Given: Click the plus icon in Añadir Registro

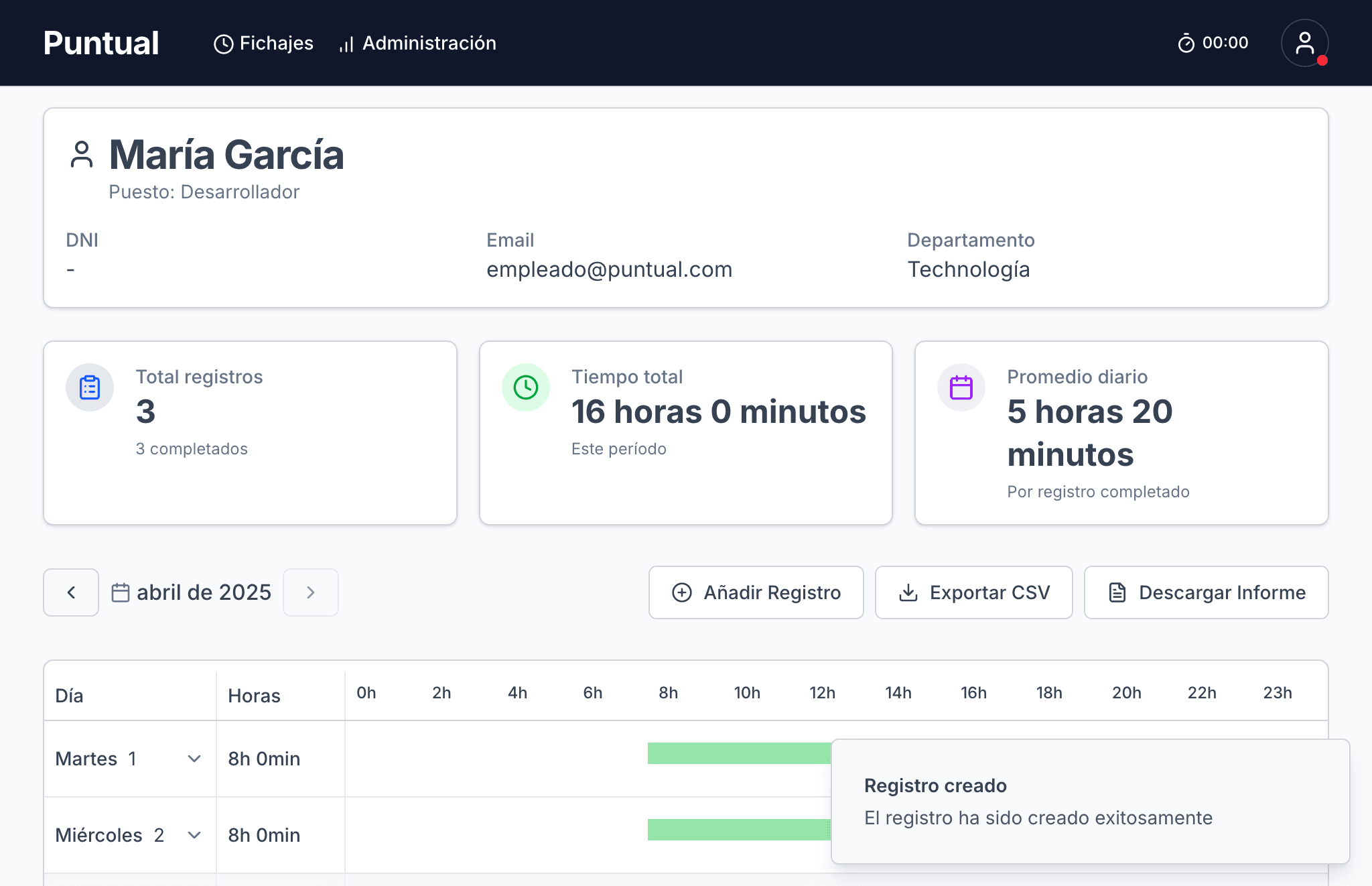Looking at the screenshot, I should [681, 592].
